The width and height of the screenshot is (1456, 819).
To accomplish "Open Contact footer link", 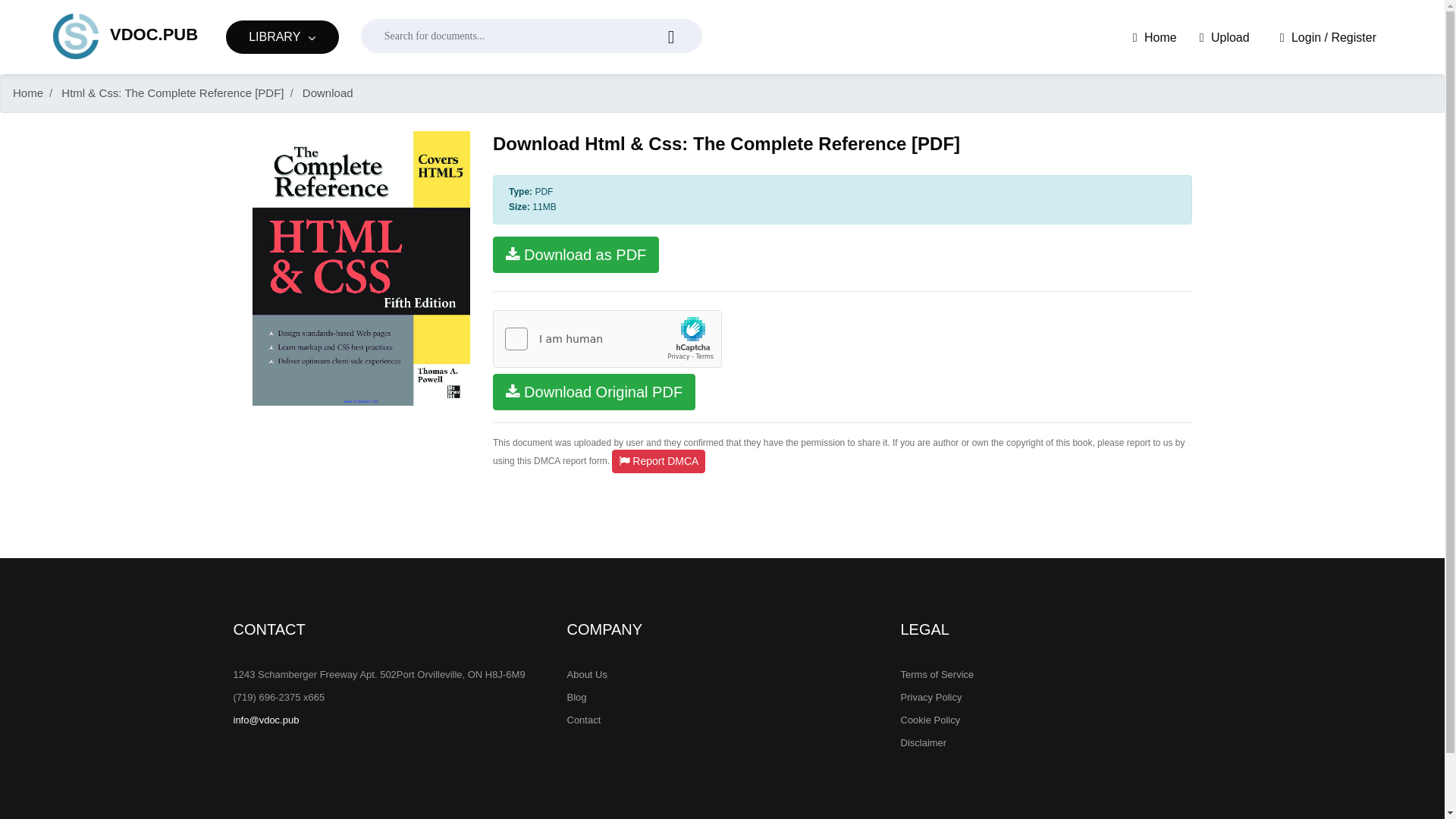I will tap(584, 720).
